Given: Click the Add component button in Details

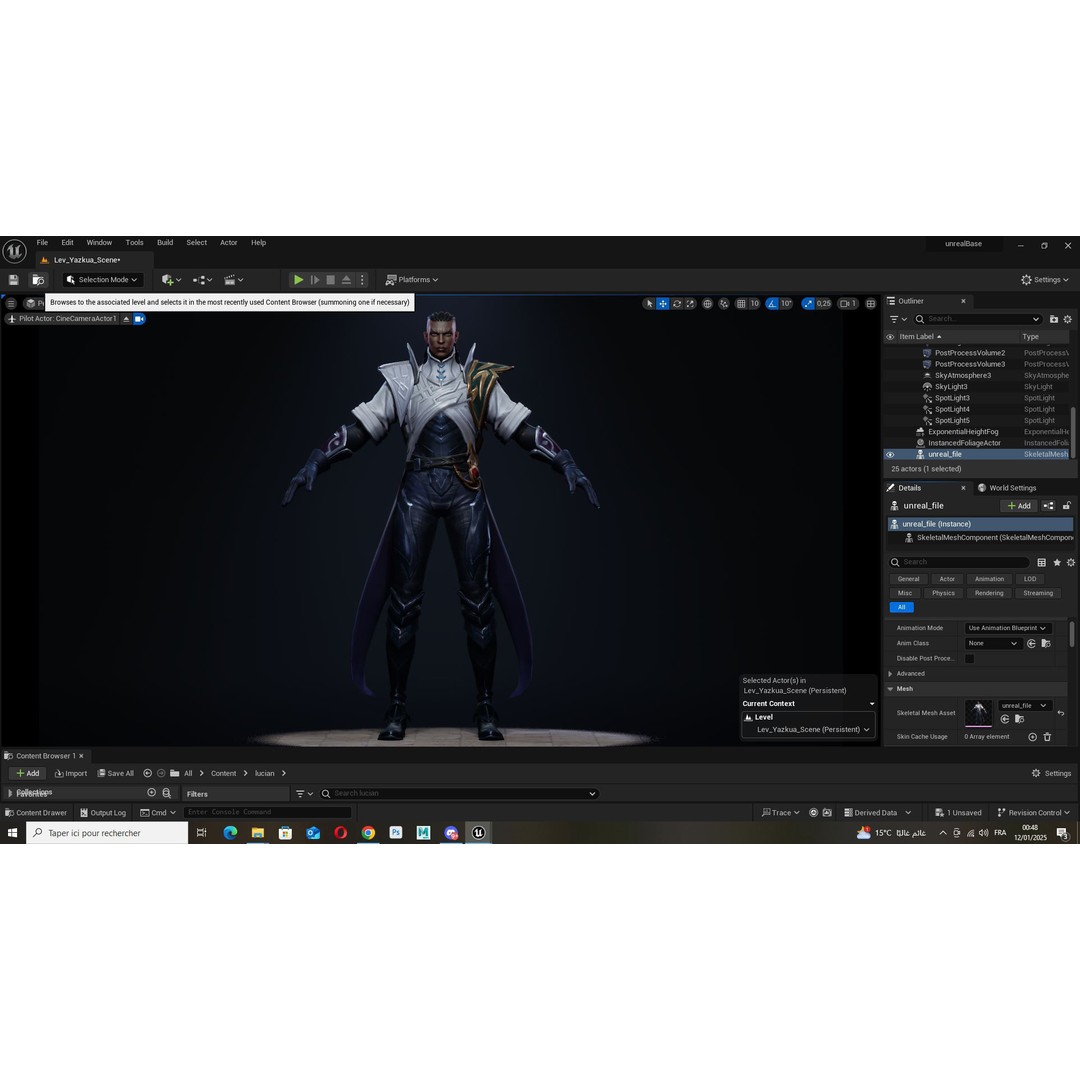Looking at the screenshot, I should tap(1019, 506).
